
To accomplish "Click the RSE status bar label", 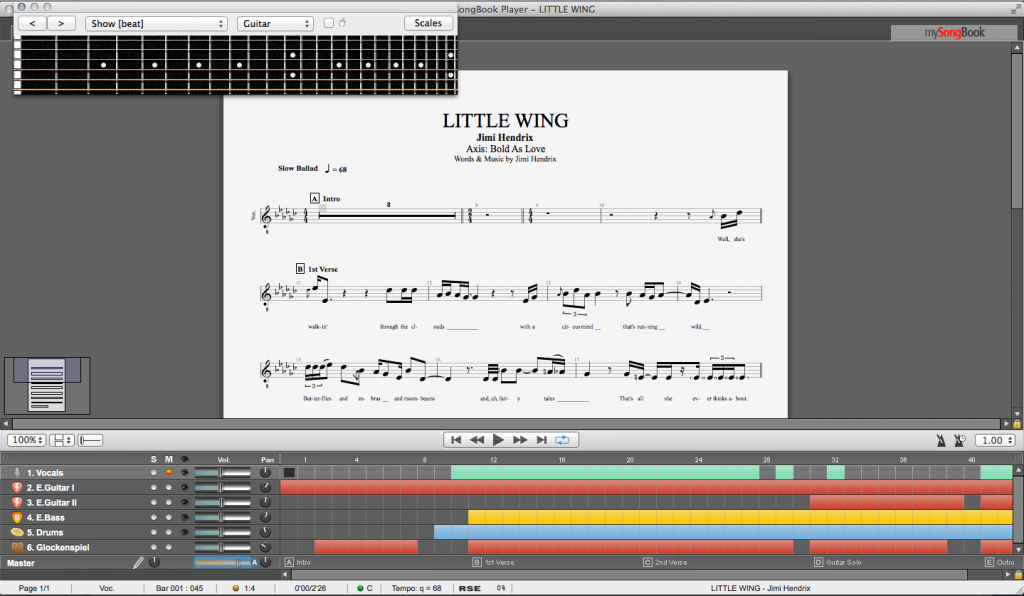I will [470, 588].
